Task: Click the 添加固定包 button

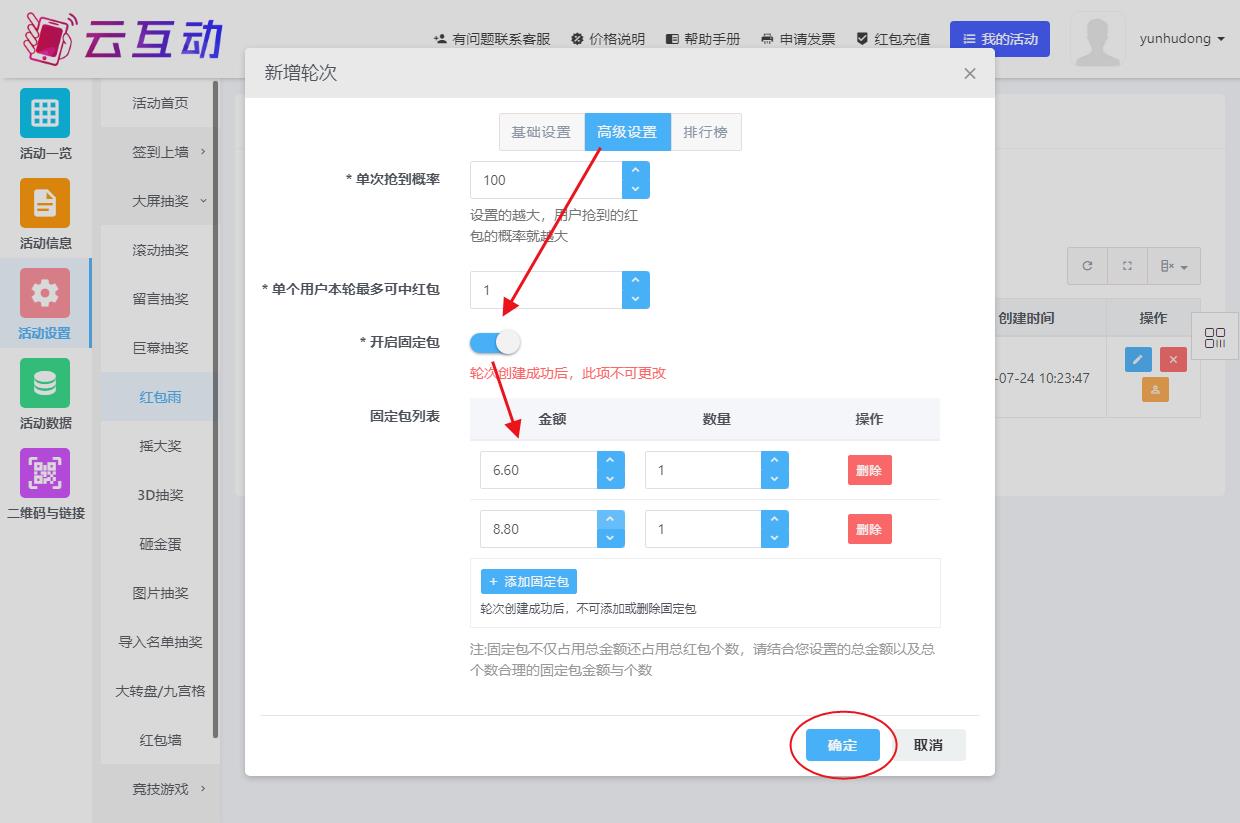Action: pyautogui.click(x=529, y=582)
